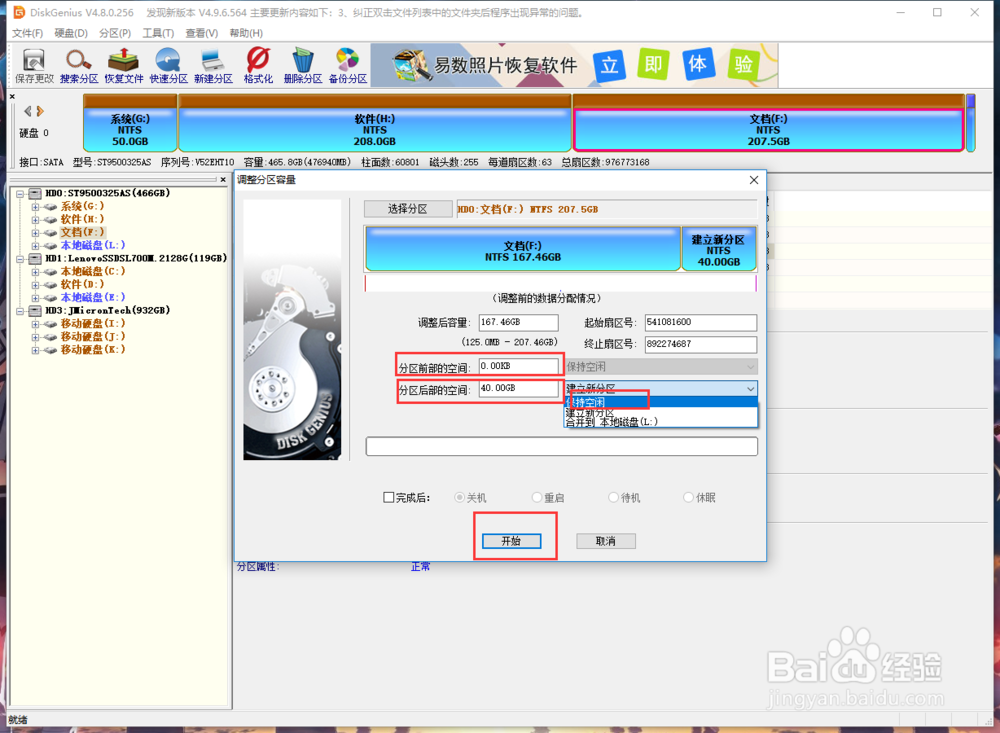Select 建立新分区 from the space dropdown list
1000x733 pixels.
tap(600, 410)
